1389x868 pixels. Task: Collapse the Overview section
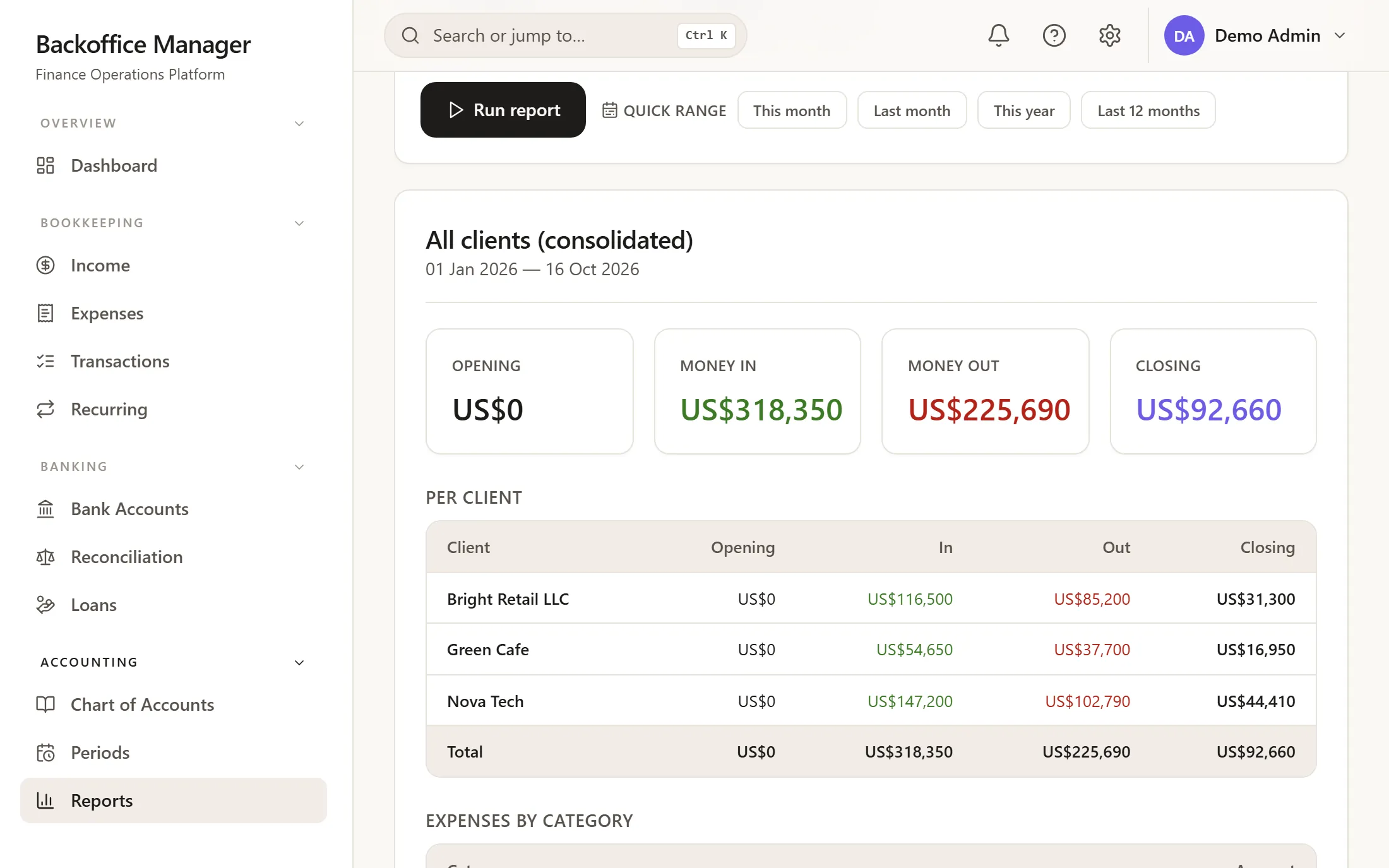299,124
